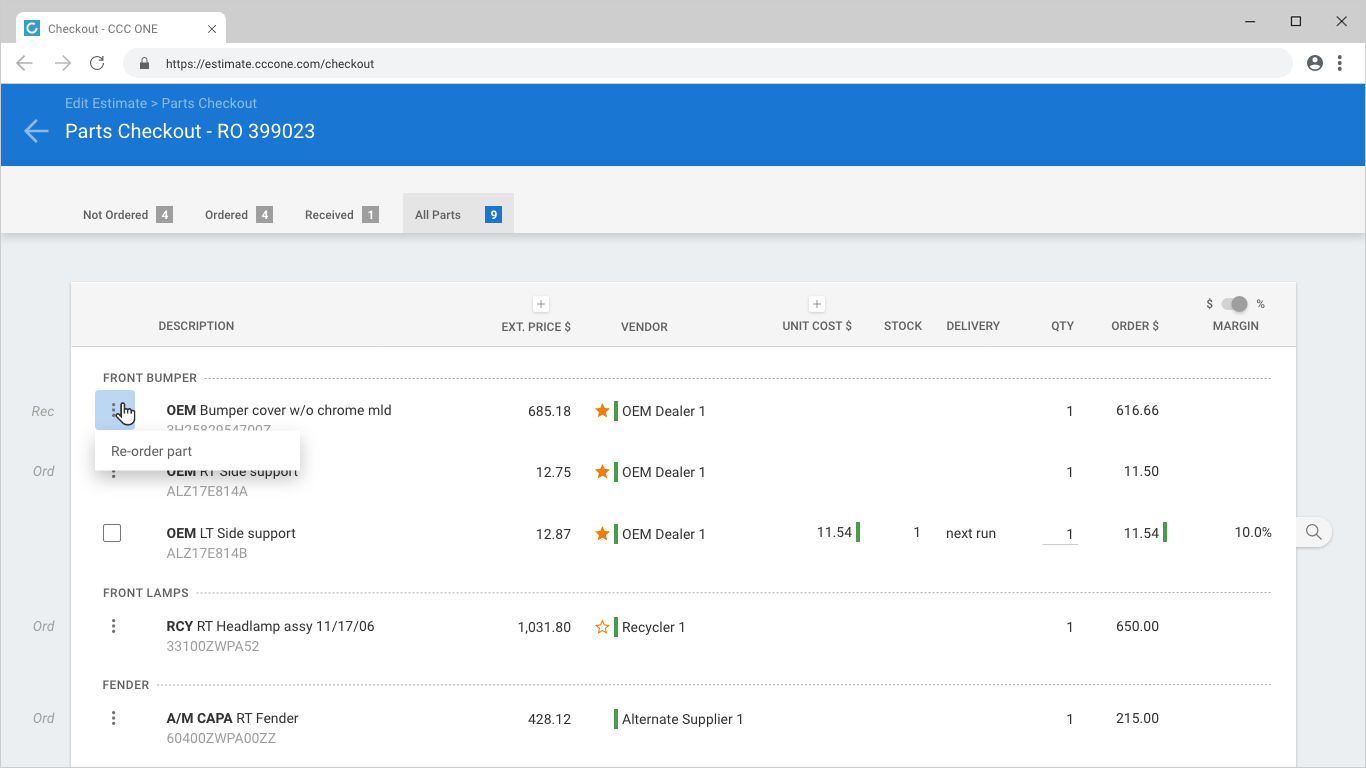Click the 685.18 ext. price value

coord(549,411)
